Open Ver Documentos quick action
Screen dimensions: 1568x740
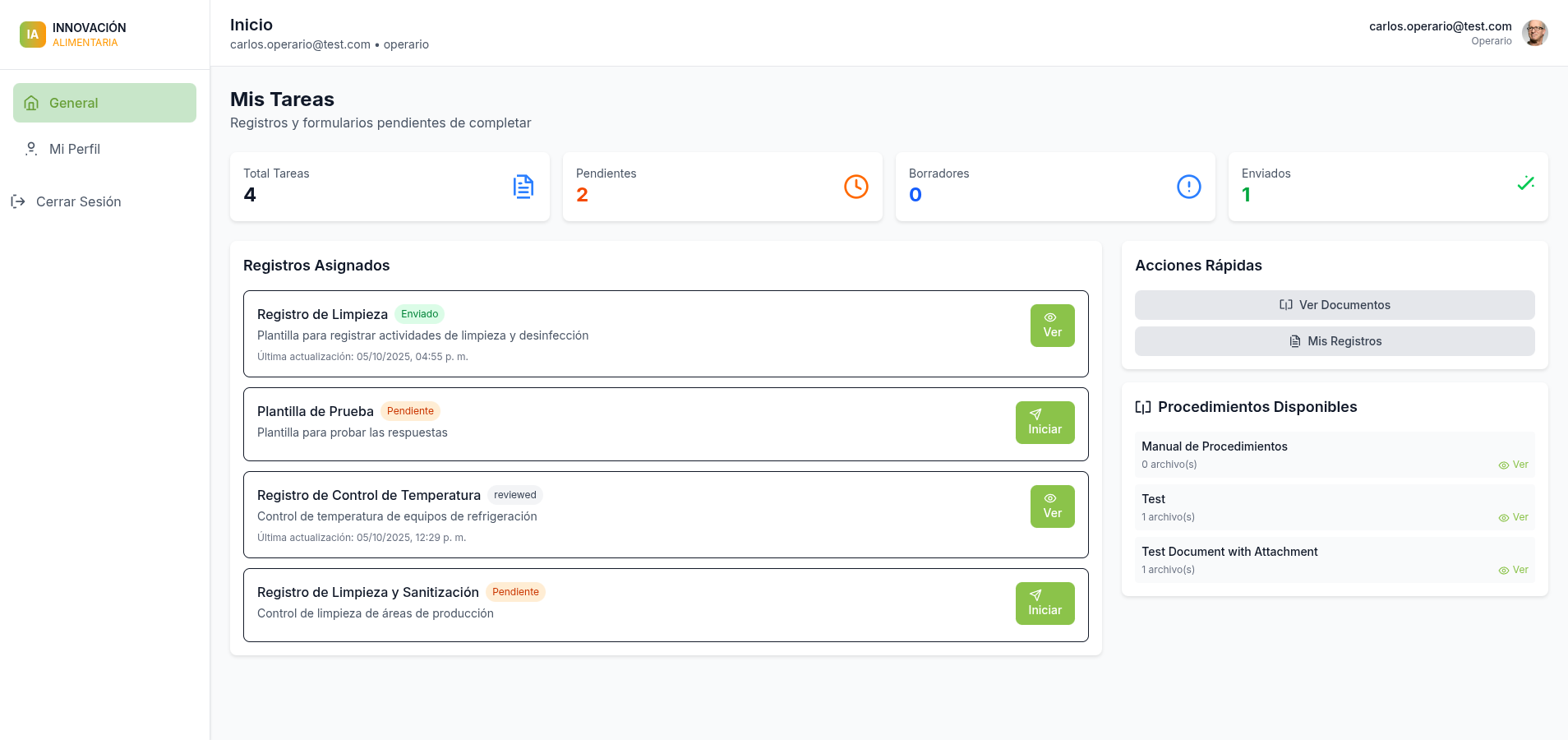coord(1334,305)
